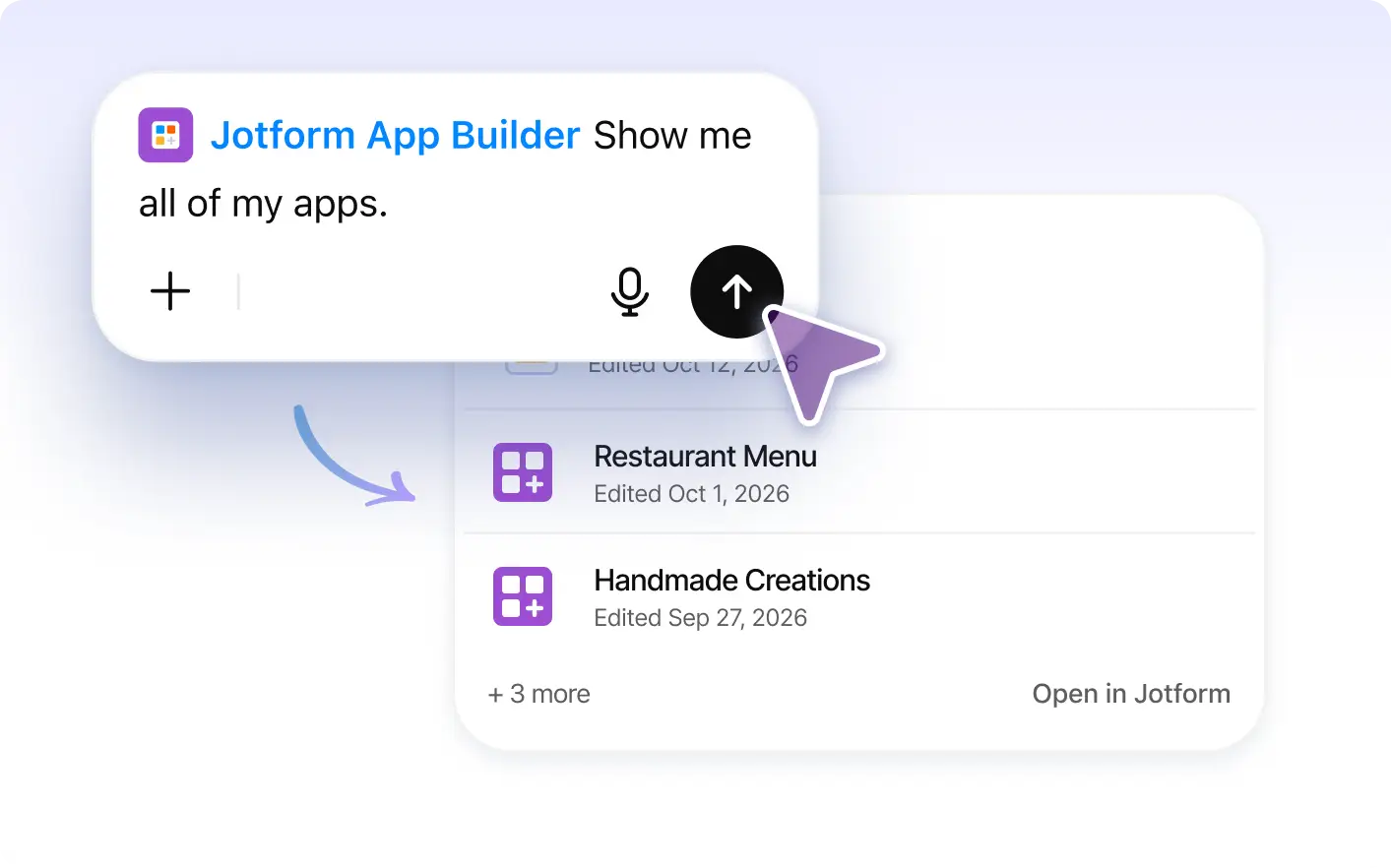
Task: Select the Jotform App Builder mention text
Action: [x=396, y=135]
